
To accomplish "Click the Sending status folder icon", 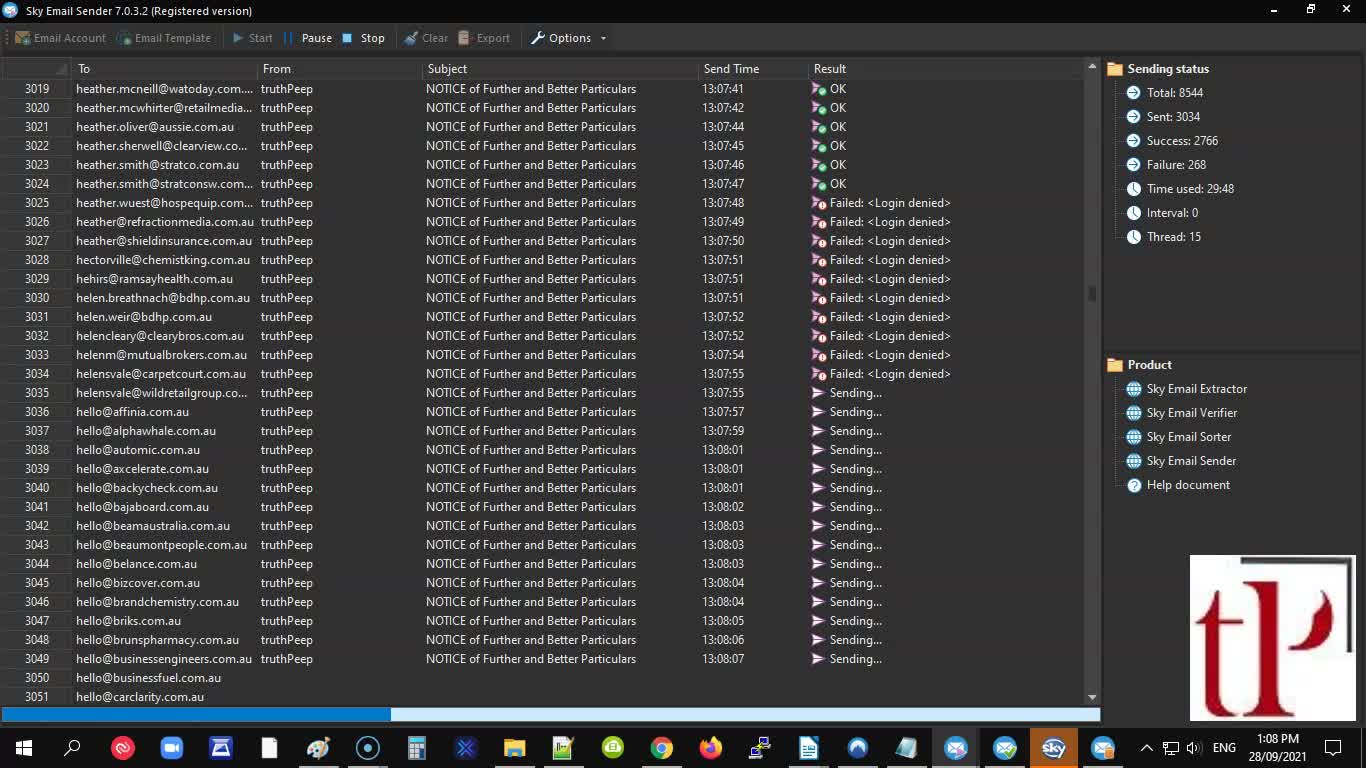I will pyautogui.click(x=1115, y=69).
